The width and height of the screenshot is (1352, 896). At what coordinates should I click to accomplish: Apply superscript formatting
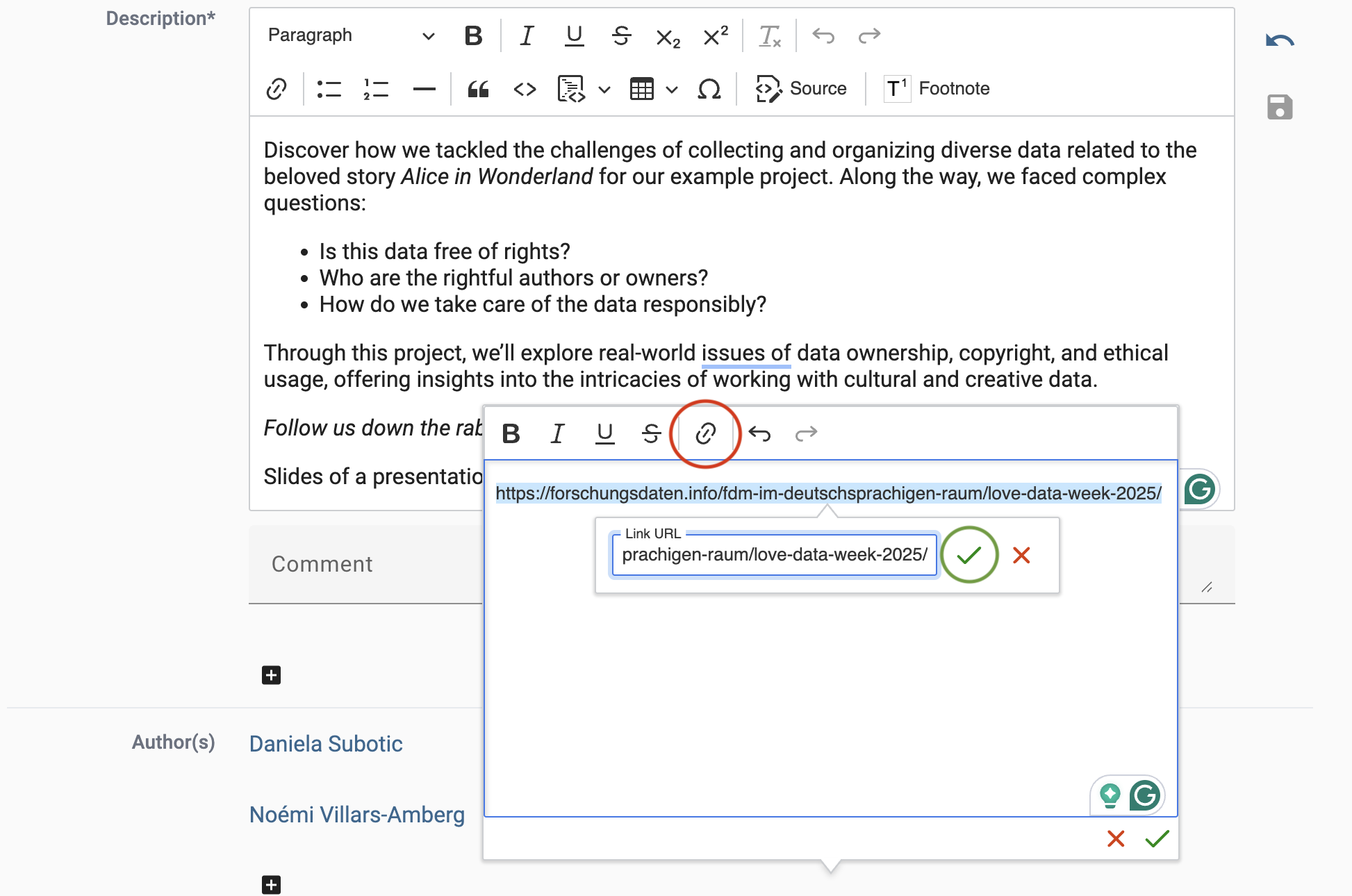pyautogui.click(x=714, y=35)
